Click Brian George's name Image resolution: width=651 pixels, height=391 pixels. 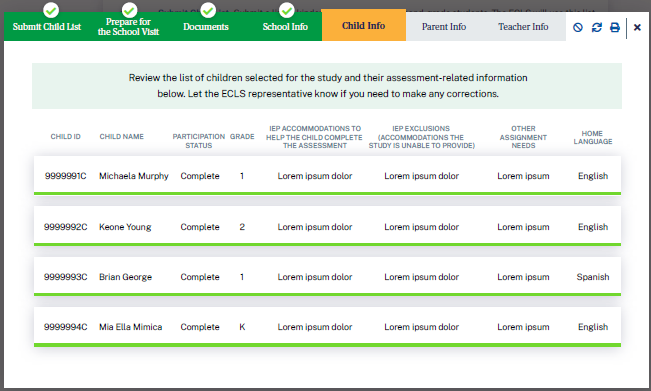pos(125,277)
